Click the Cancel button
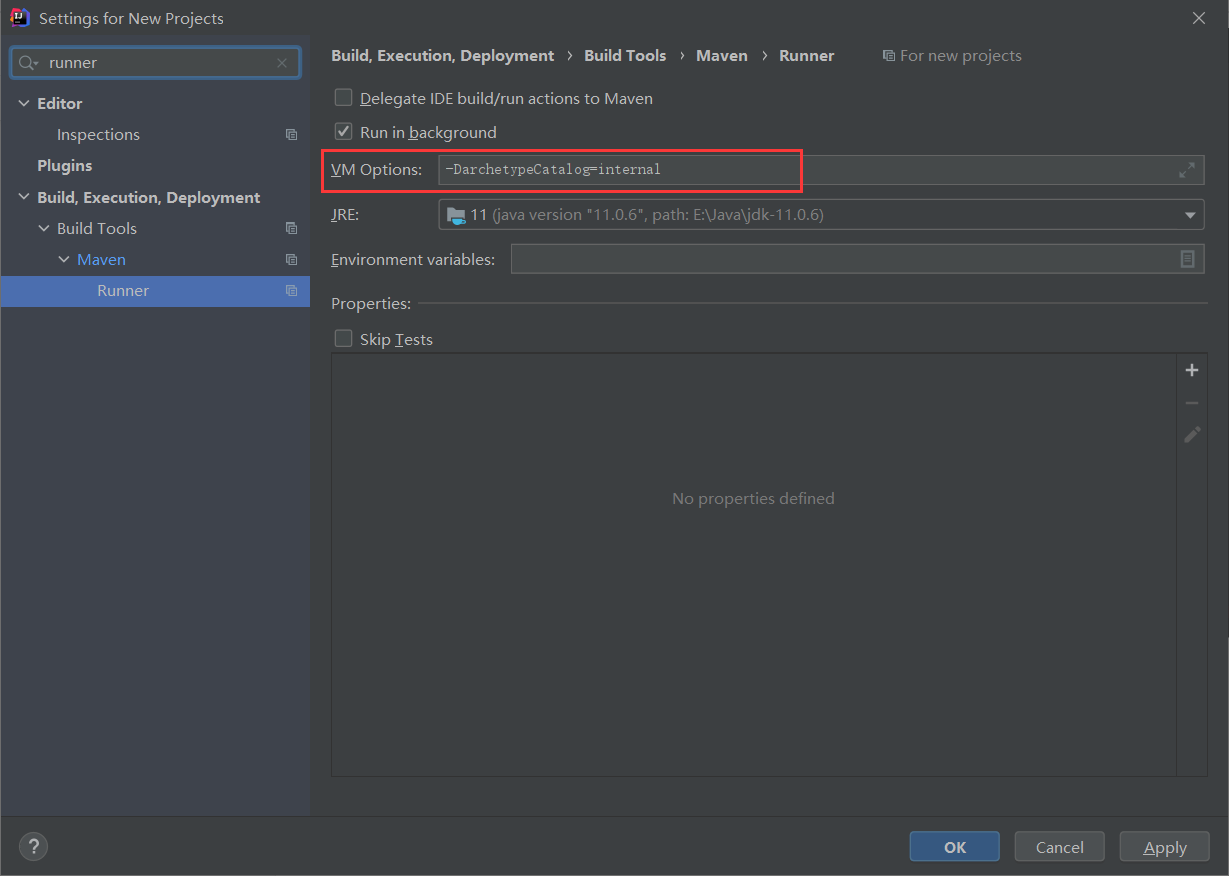This screenshot has height=876, width=1229. click(x=1060, y=847)
